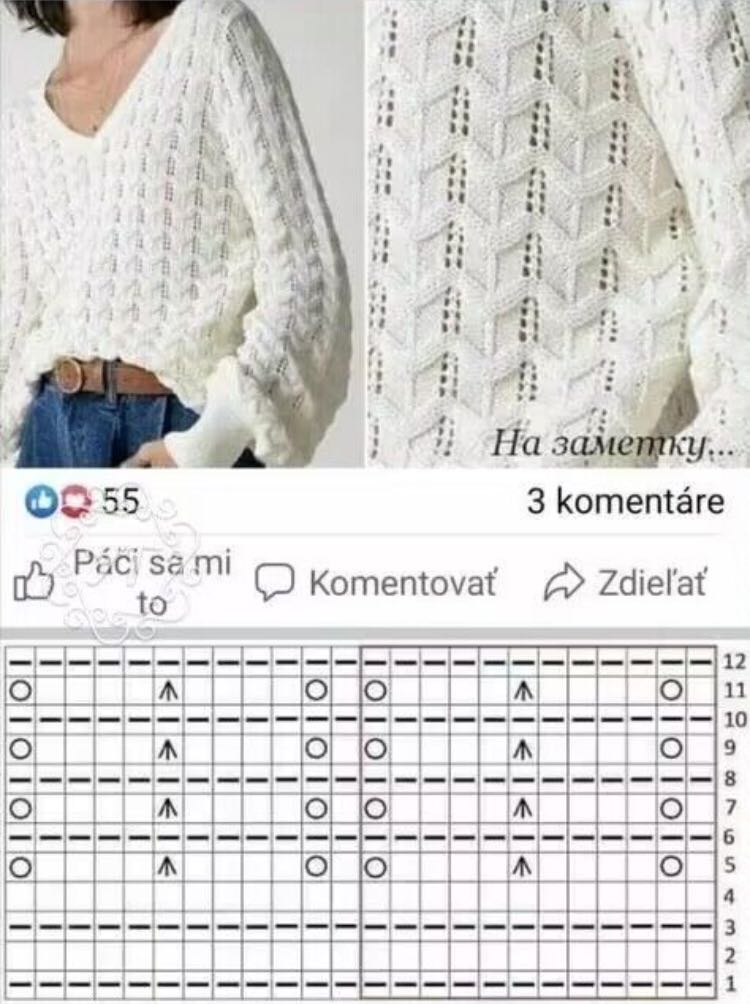This screenshot has height=1004, width=750.
Task: Click the red love reaction badge
Action: [x=76, y=501]
